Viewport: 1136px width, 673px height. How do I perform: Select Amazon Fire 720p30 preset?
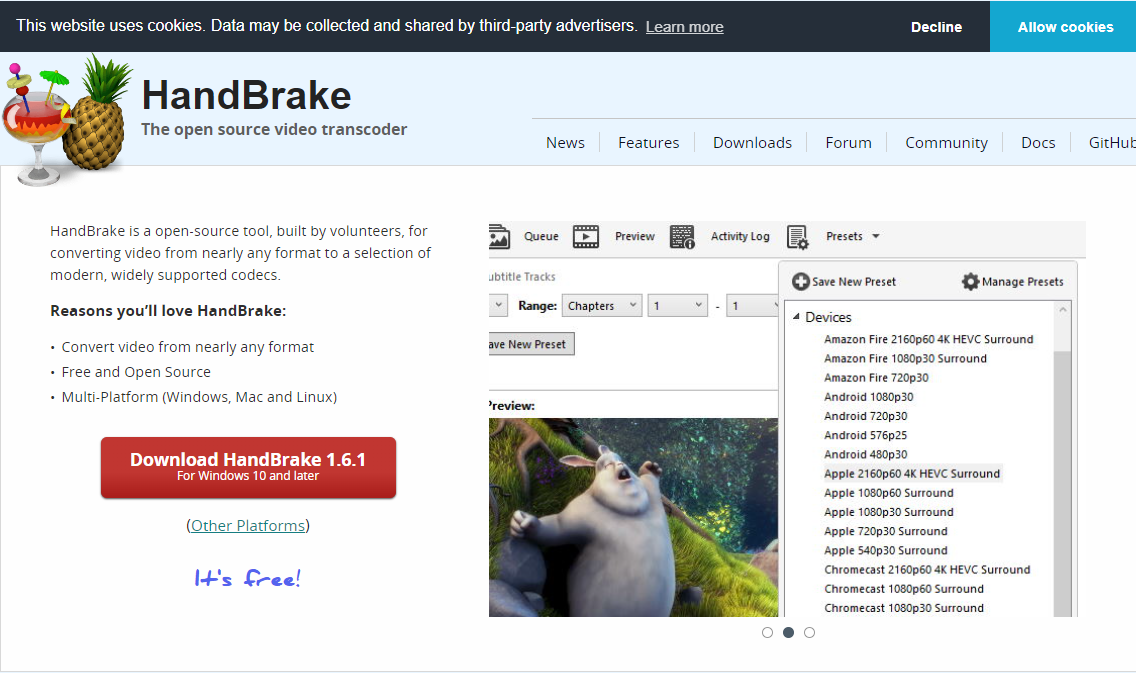(x=876, y=377)
